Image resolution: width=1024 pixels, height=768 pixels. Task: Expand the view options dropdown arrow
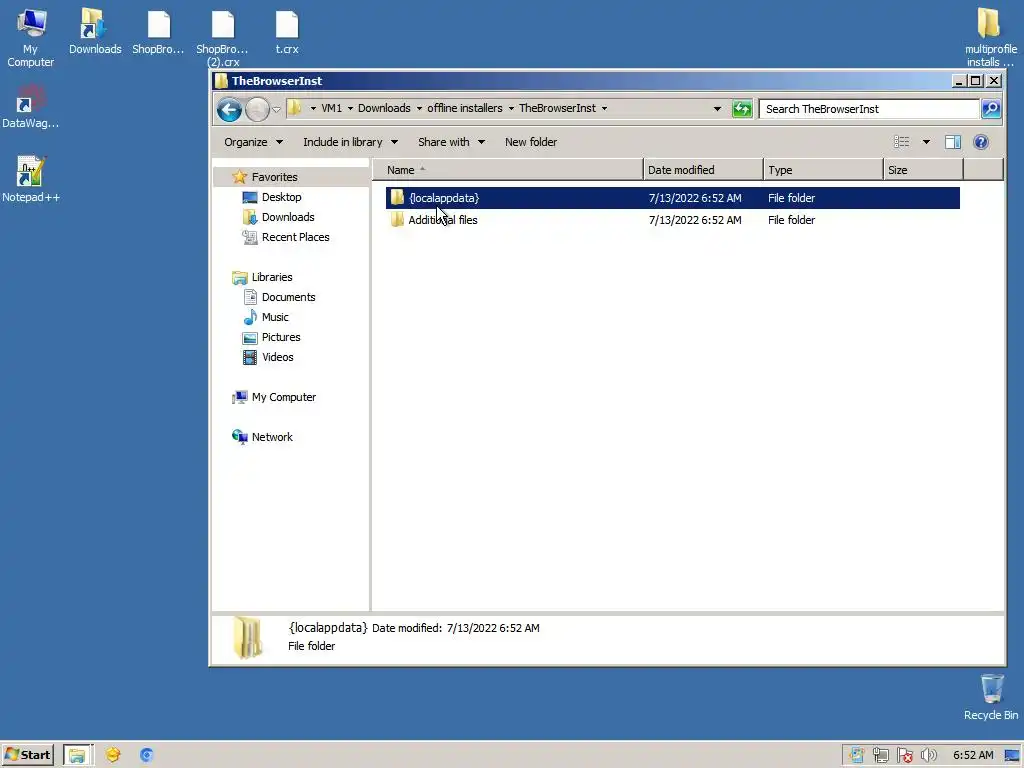point(926,142)
